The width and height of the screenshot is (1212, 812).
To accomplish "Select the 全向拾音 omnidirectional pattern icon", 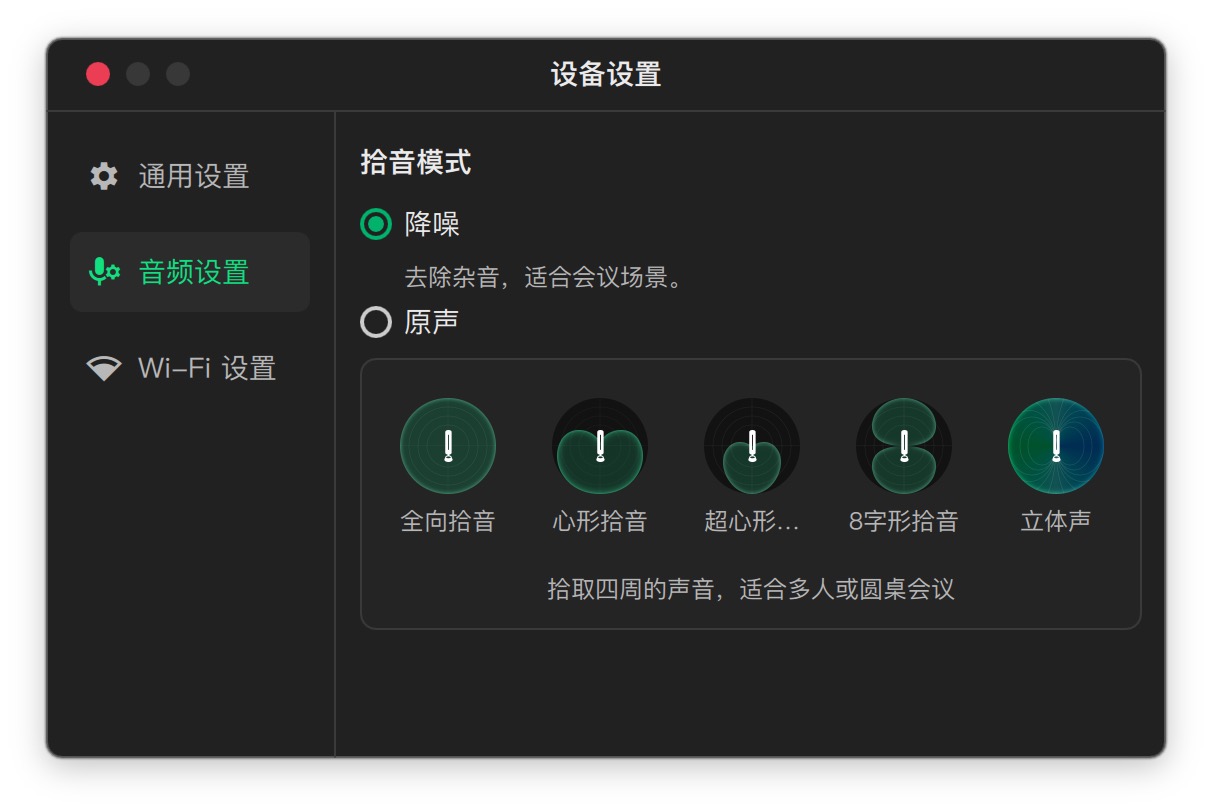I will click(448, 446).
